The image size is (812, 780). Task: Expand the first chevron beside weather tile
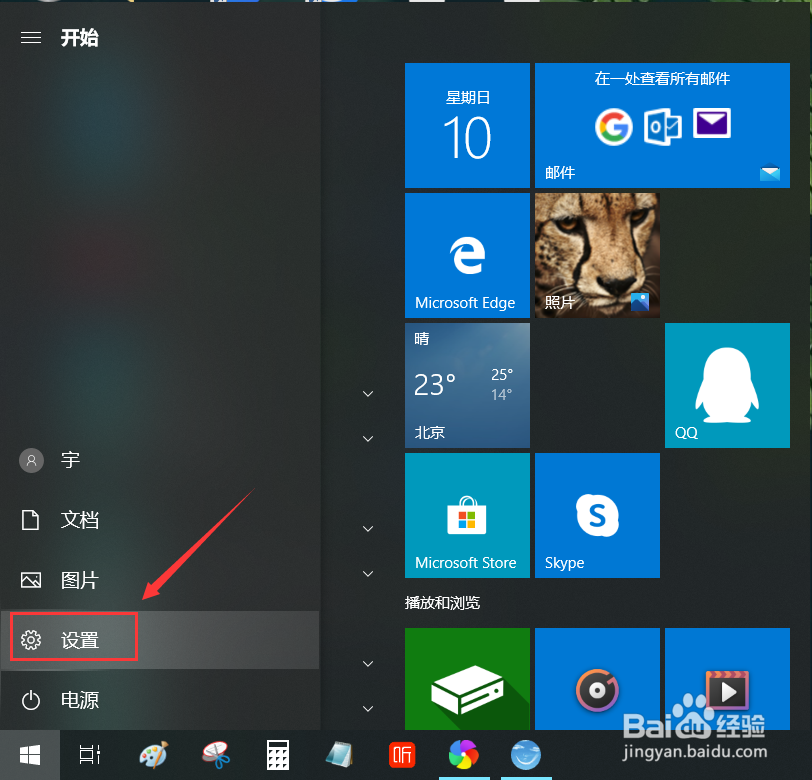click(368, 394)
